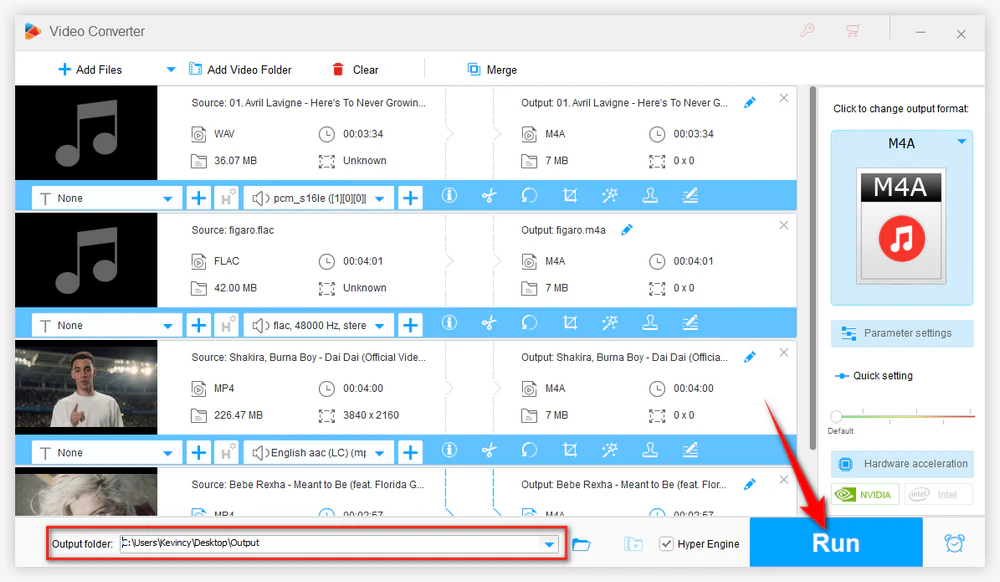
Task: Open Parameter settings
Action: point(902,333)
